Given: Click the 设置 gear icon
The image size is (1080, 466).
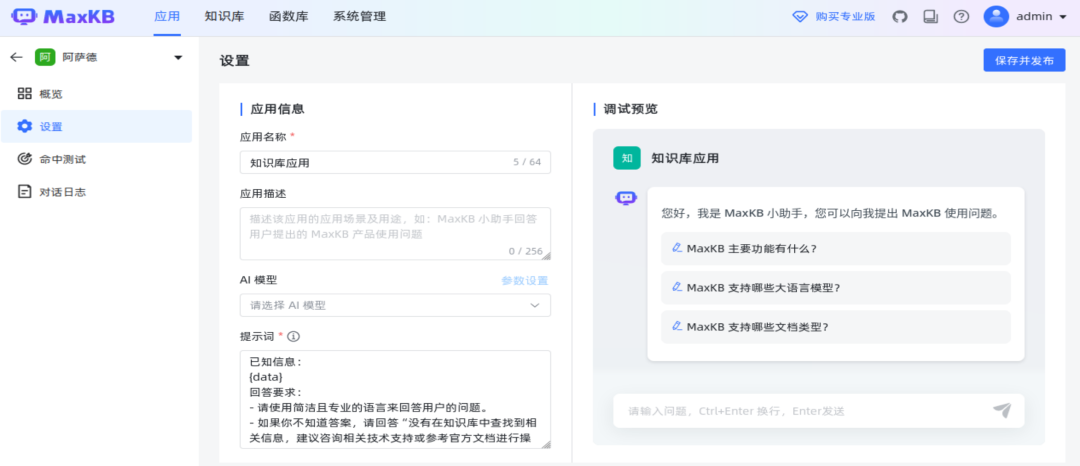Looking at the screenshot, I should tap(25, 127).
